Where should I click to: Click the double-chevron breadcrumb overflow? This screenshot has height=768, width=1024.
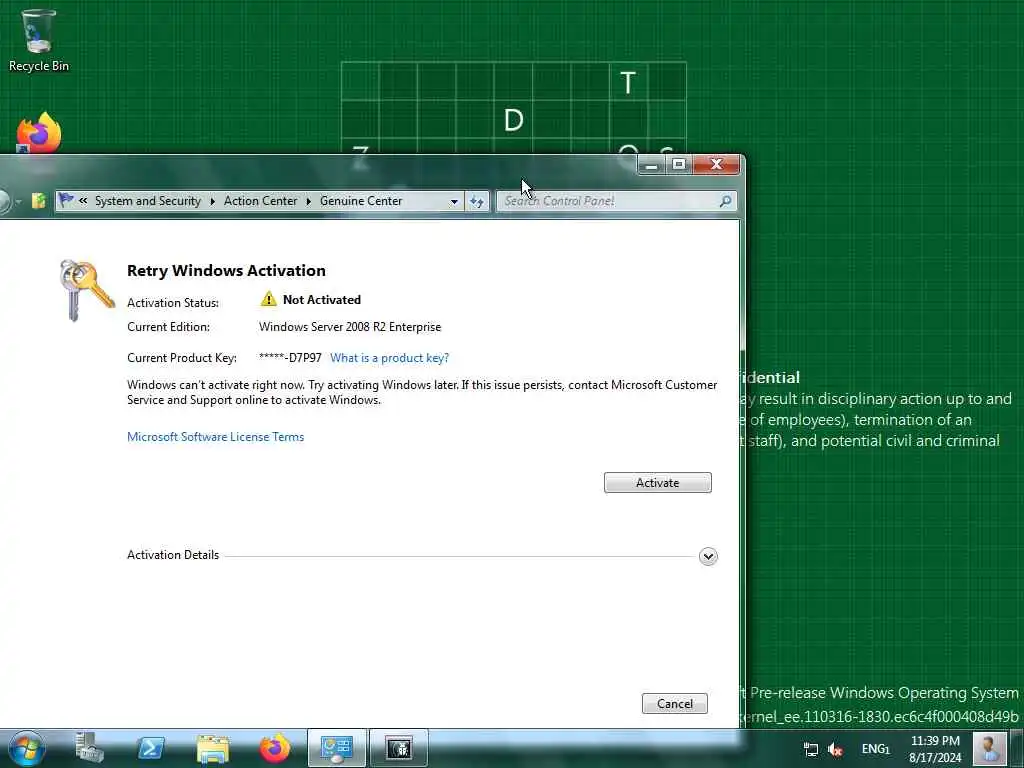tap(83, 201)
